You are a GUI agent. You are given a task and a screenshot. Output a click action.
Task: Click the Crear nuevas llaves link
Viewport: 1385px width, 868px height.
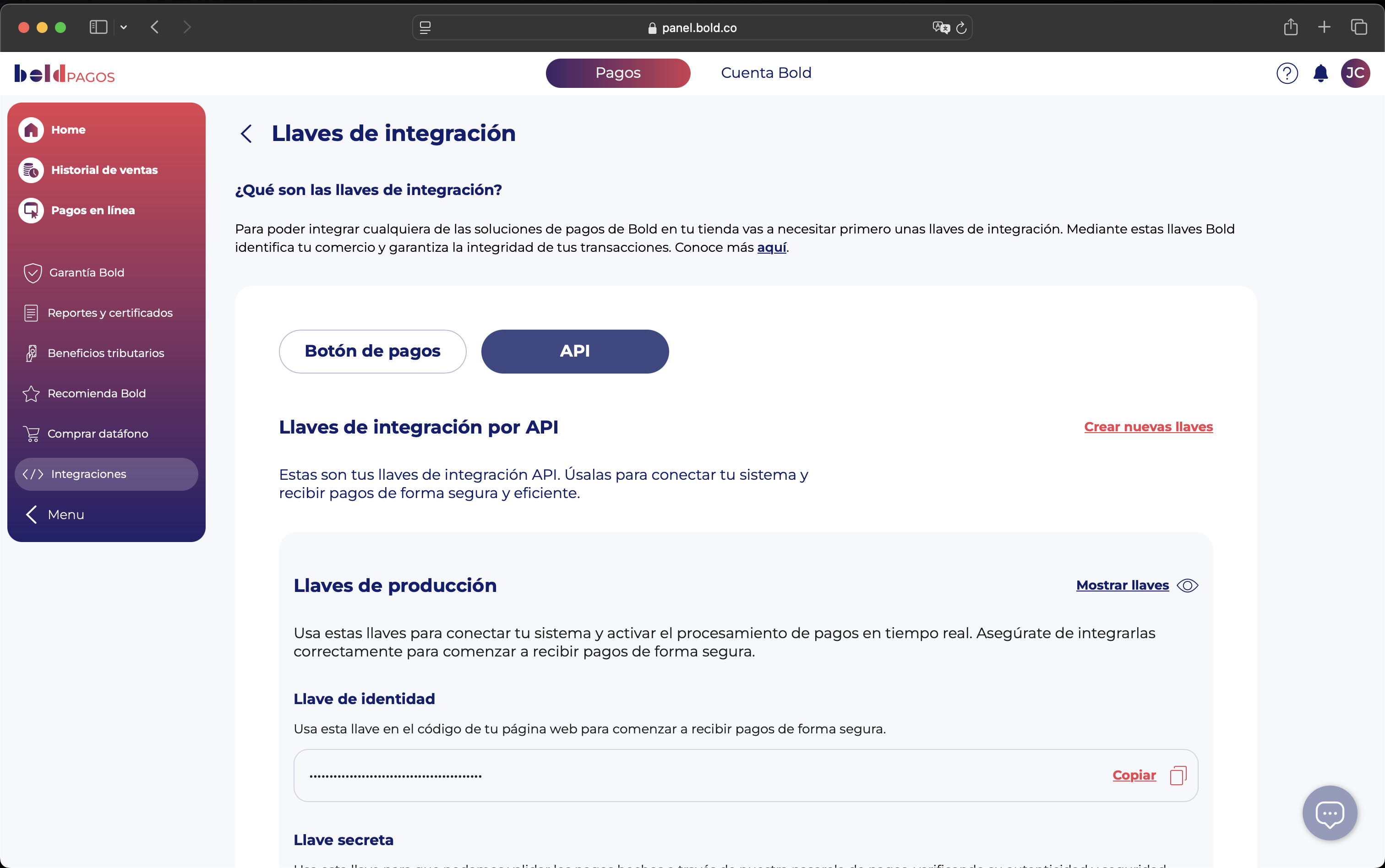click(1148, 427)
